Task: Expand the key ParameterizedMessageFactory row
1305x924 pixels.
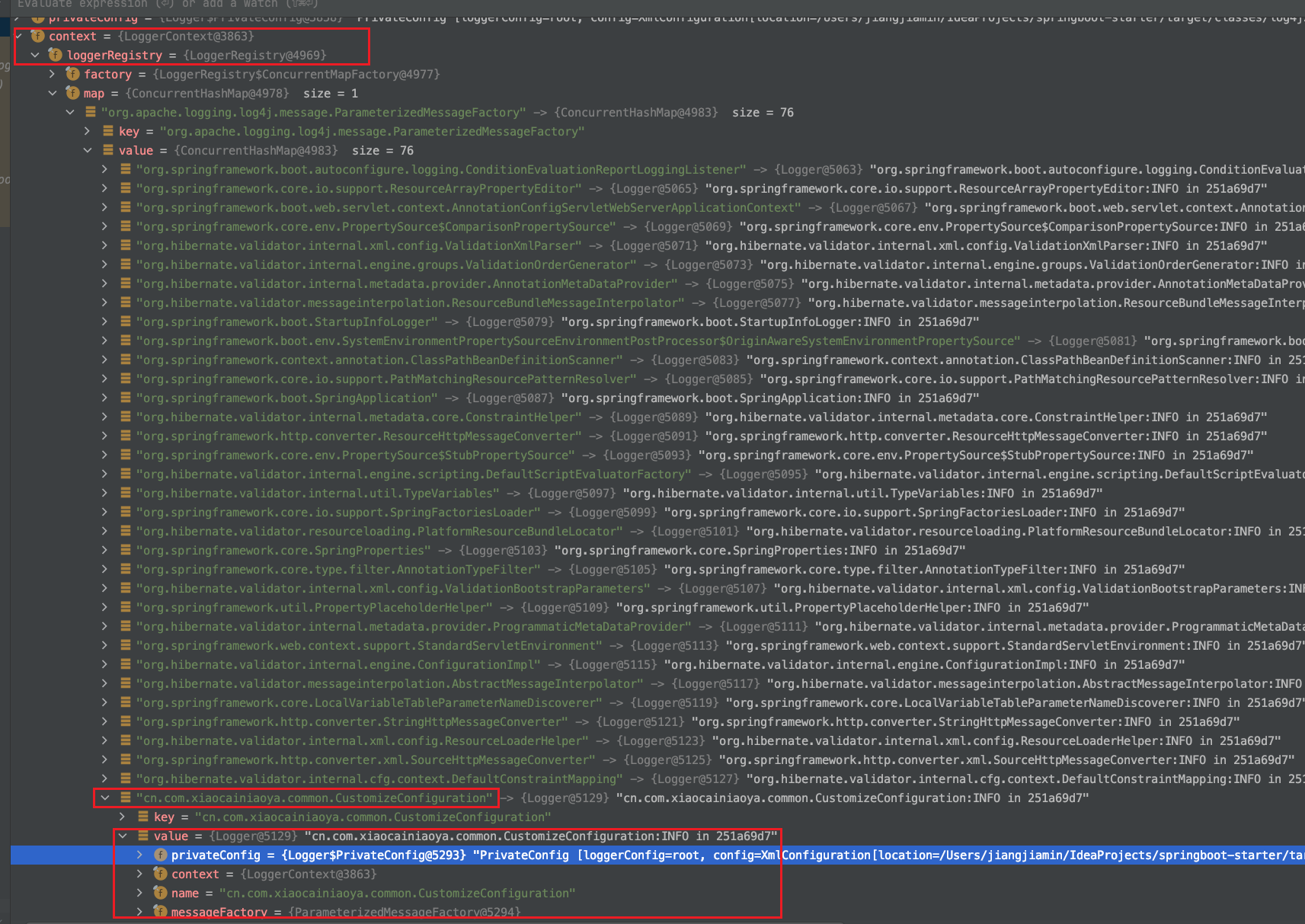Action: pos(87,131)
